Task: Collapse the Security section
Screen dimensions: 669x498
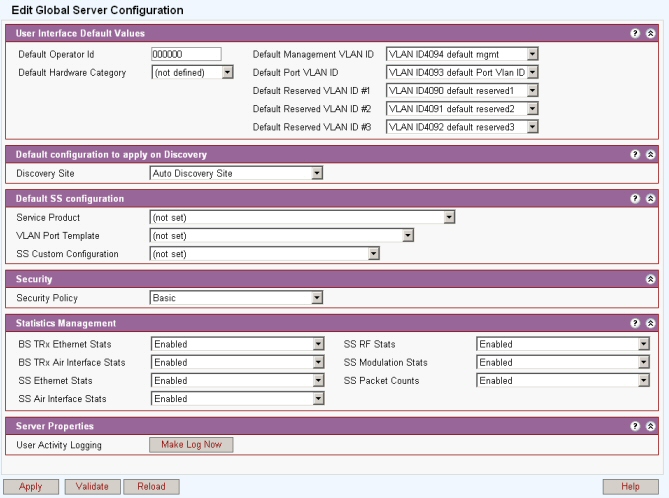Action: tap(651, 279)
